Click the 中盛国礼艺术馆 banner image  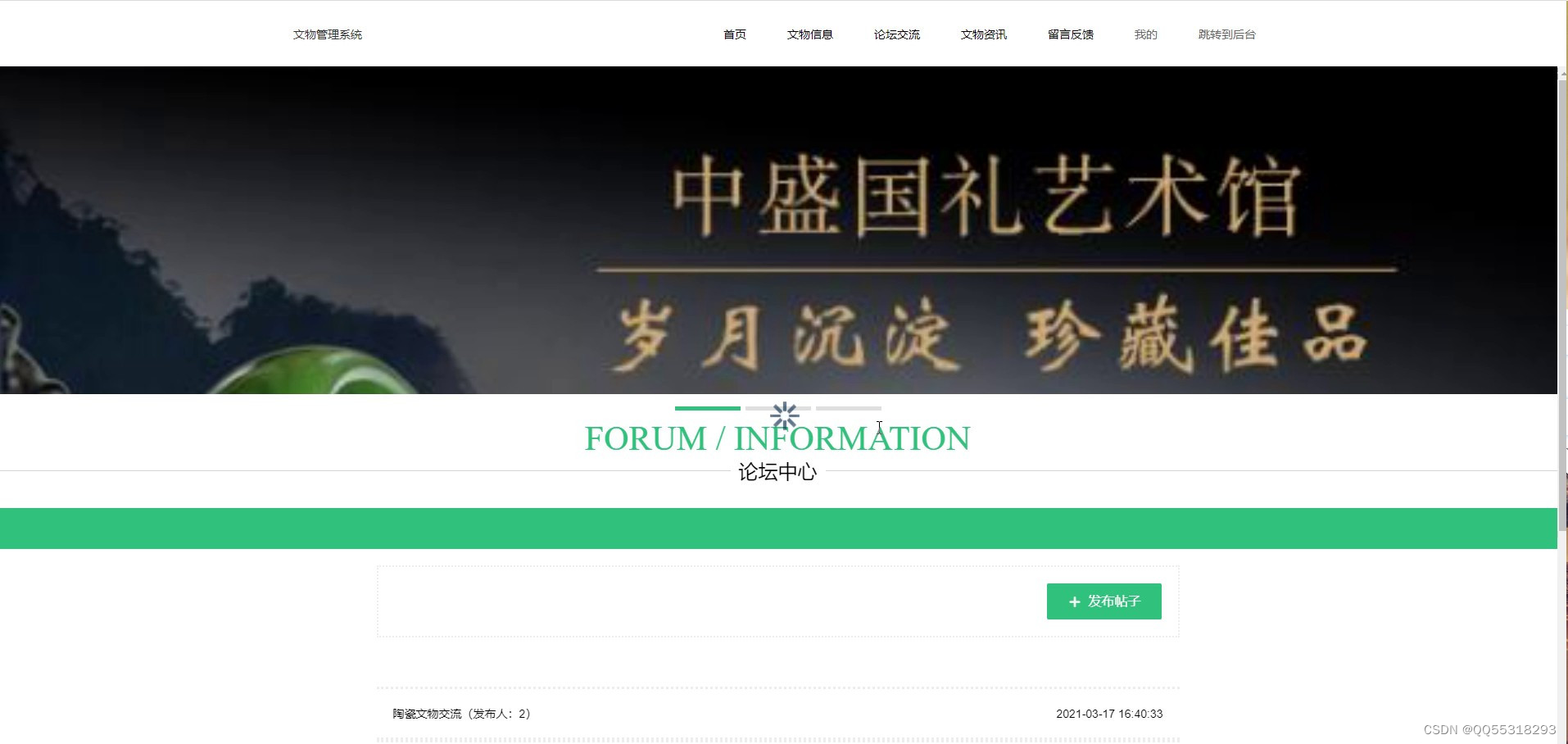(778, 230)
